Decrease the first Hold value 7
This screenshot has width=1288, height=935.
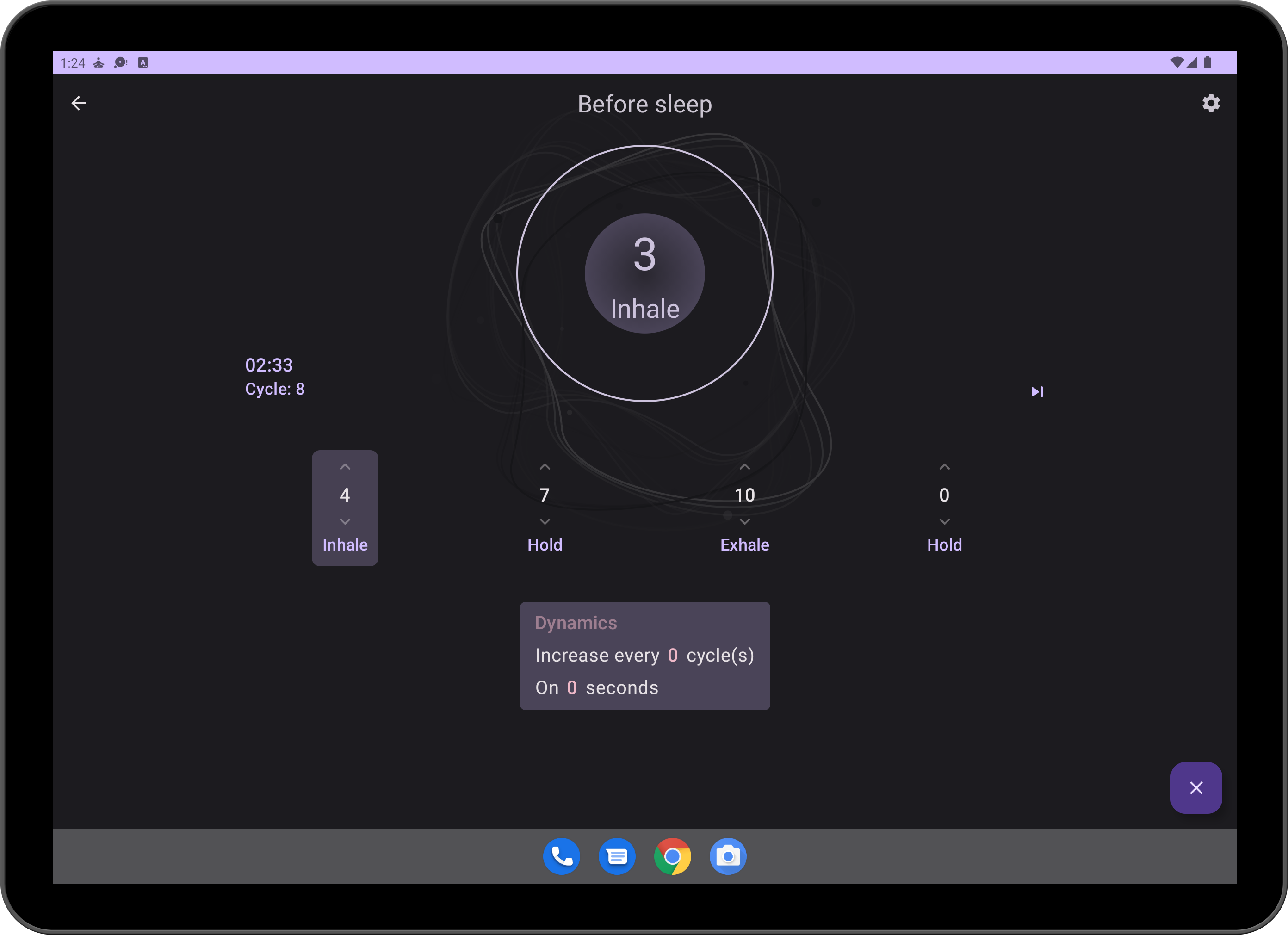(x=545, y=521)
